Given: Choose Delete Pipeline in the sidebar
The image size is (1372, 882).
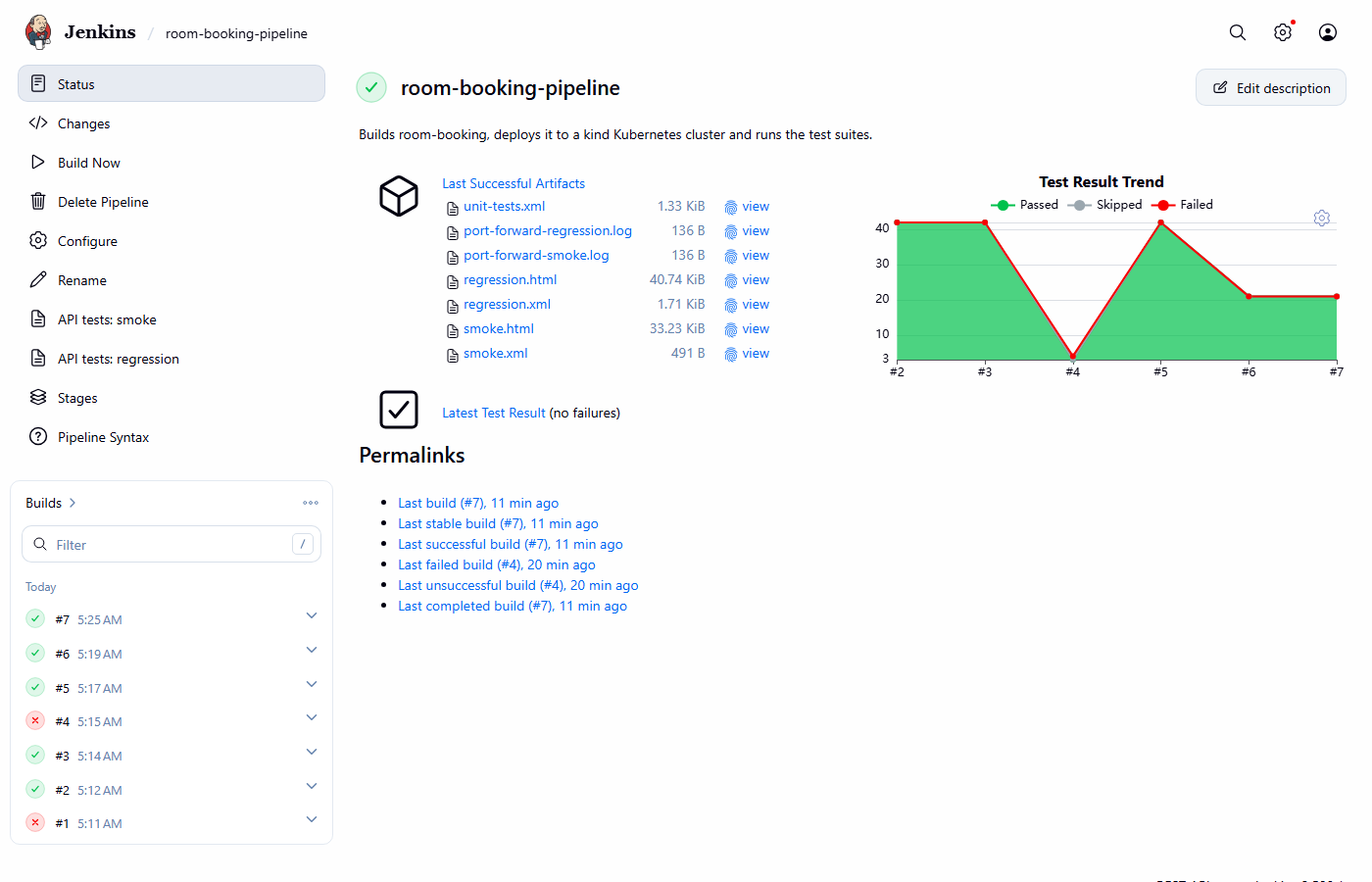Looking at the screenshot, I should pyautogui.click(x=171, y=202).
